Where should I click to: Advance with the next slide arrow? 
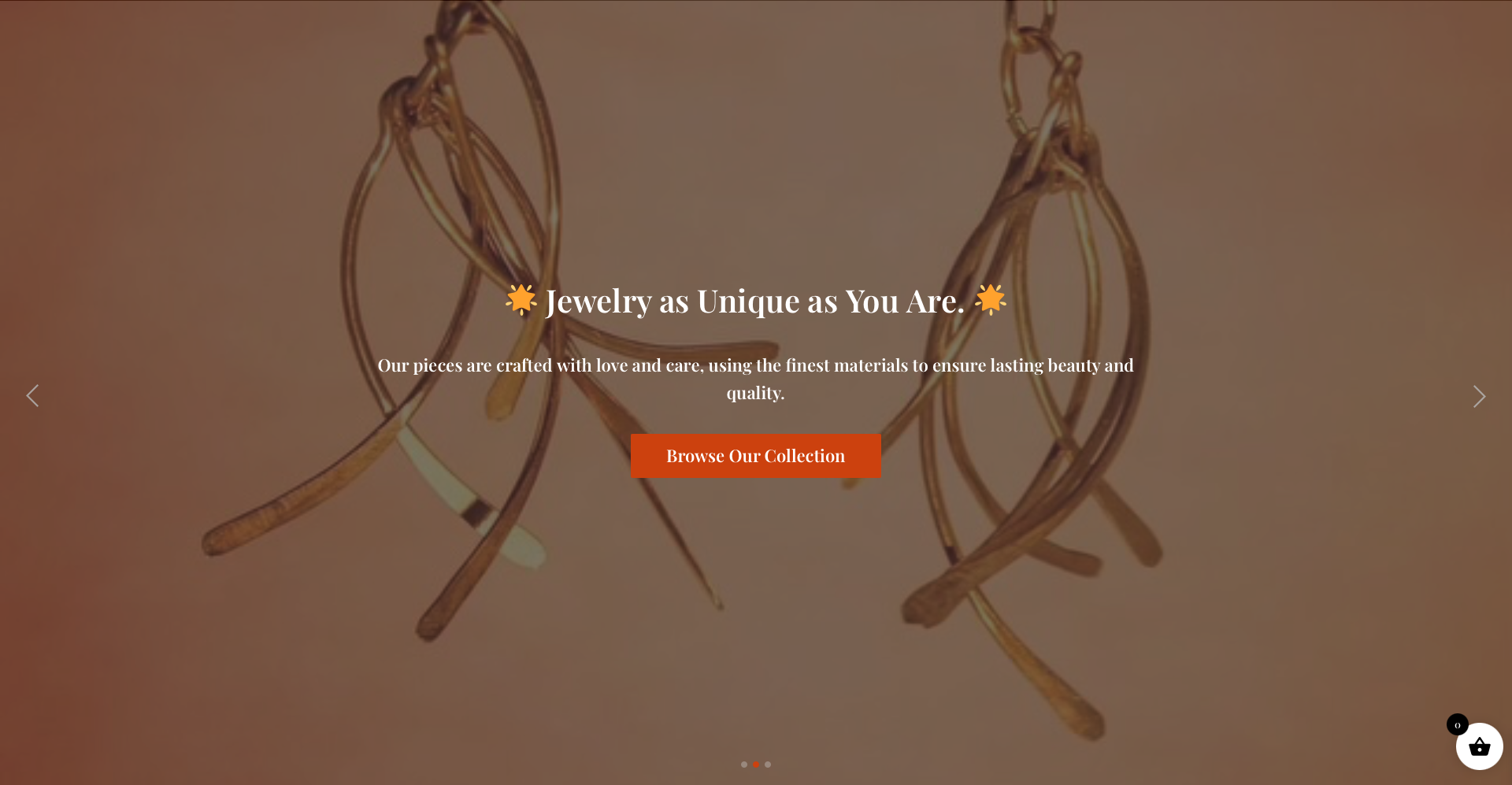point(1479,396)
